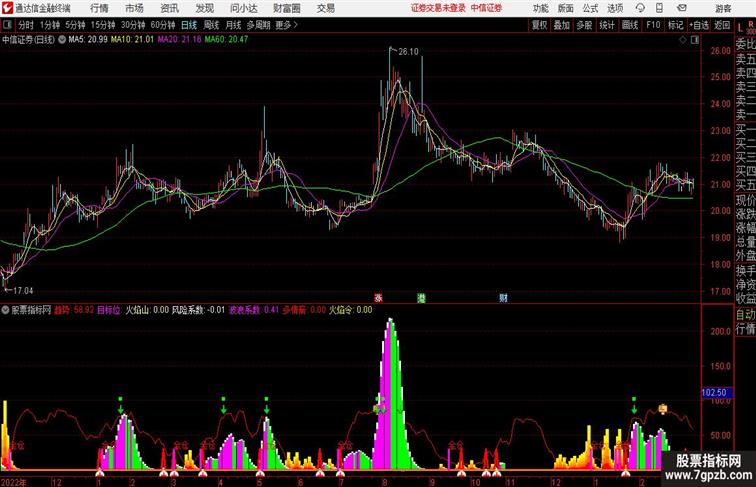The height and width of the screenshot is (487, 756).
Task: Toggle the left sidebar panel icon
Action: point(7,25)
